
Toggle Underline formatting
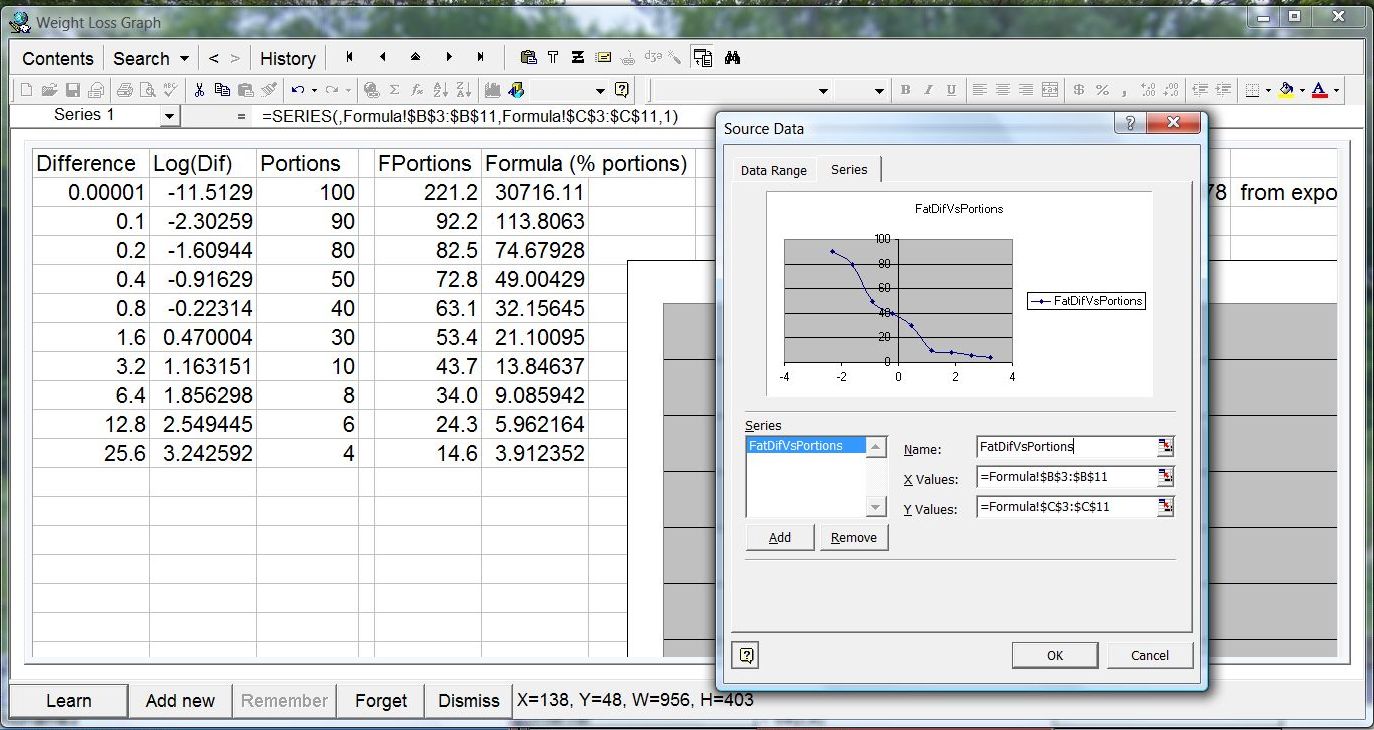(951, 90)
